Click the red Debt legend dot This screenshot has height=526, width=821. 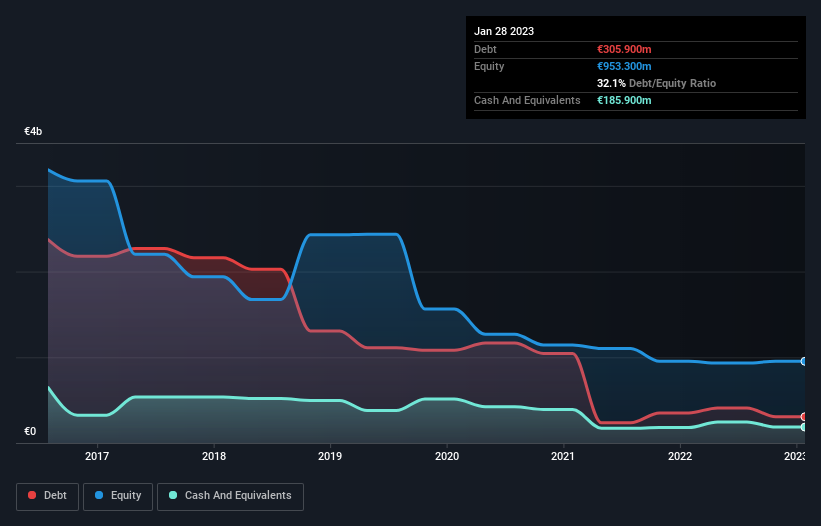tap(32, 495)
